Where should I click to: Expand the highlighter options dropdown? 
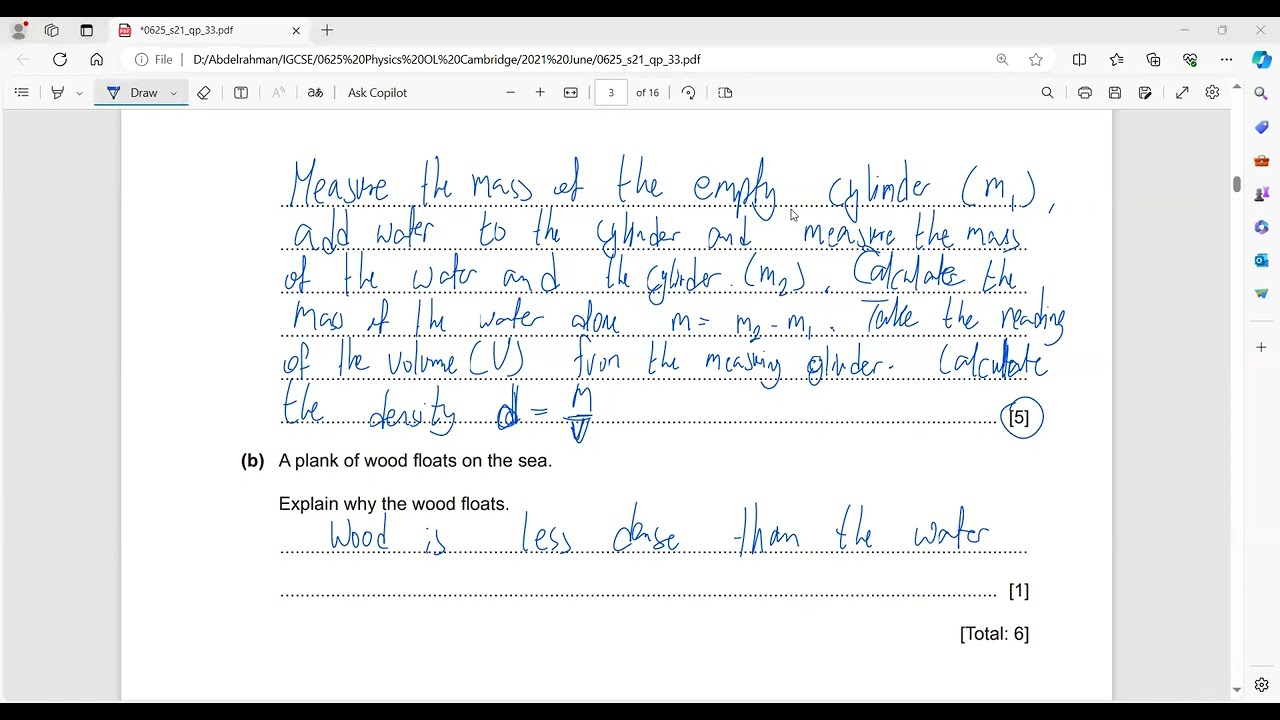[x=79, y=93]
